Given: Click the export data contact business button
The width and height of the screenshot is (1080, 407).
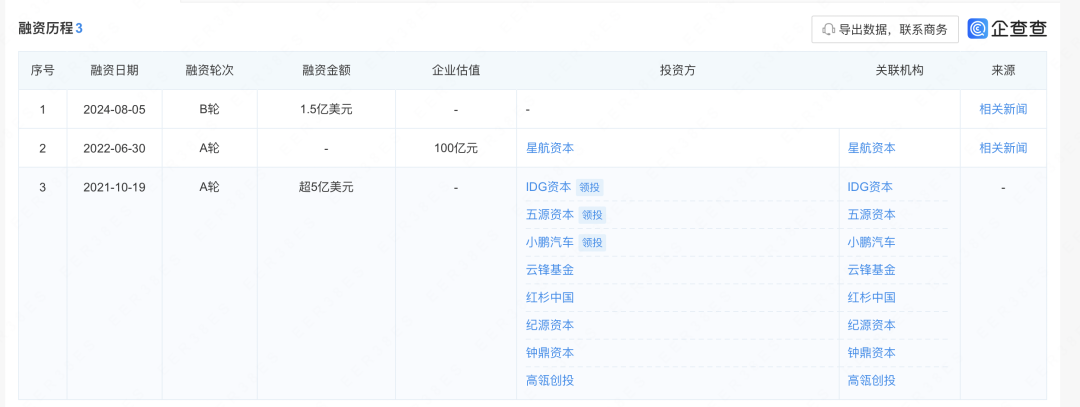Looking at the screenshot, I should click(x=884, y=30).
